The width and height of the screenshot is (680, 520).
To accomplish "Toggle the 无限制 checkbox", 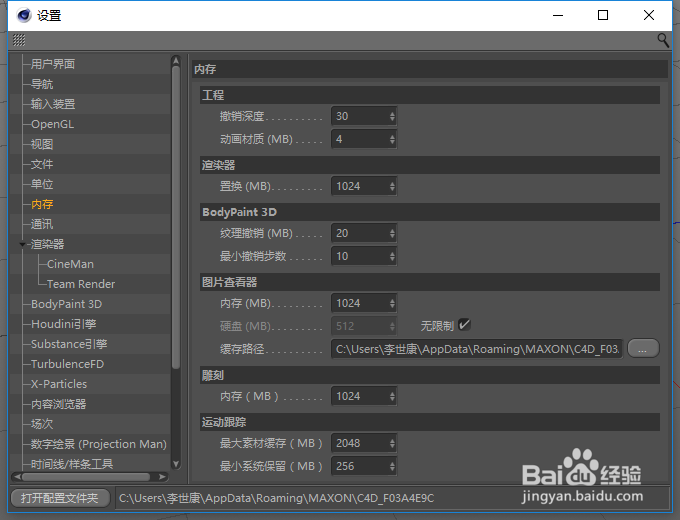I will pyautogui.click(x=464, y=324).
